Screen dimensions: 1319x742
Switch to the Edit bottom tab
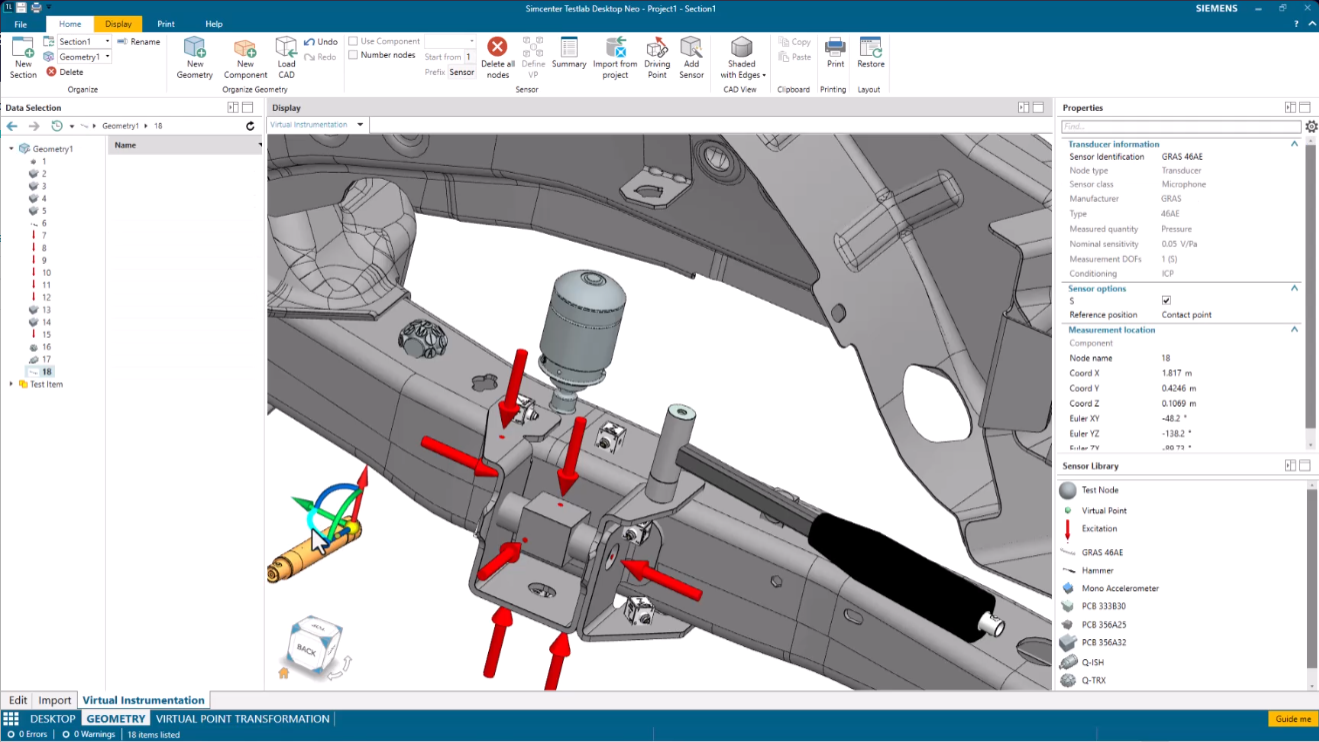(18, 700)
